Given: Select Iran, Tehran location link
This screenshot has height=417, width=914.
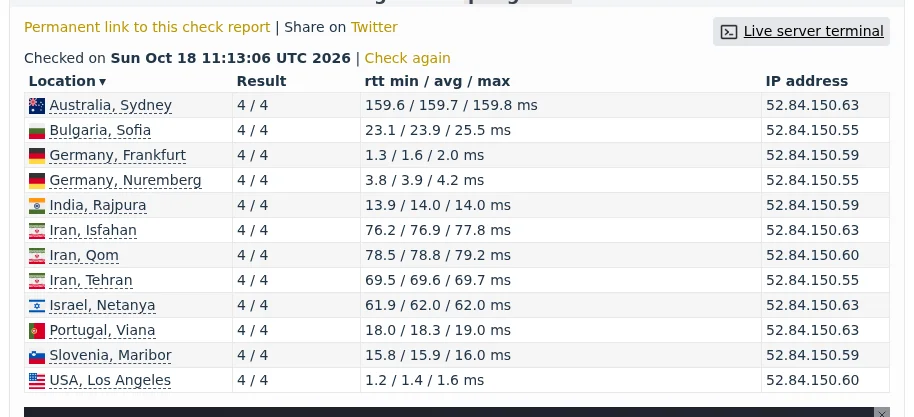Looking at the screenshot, I should (91, 281).
